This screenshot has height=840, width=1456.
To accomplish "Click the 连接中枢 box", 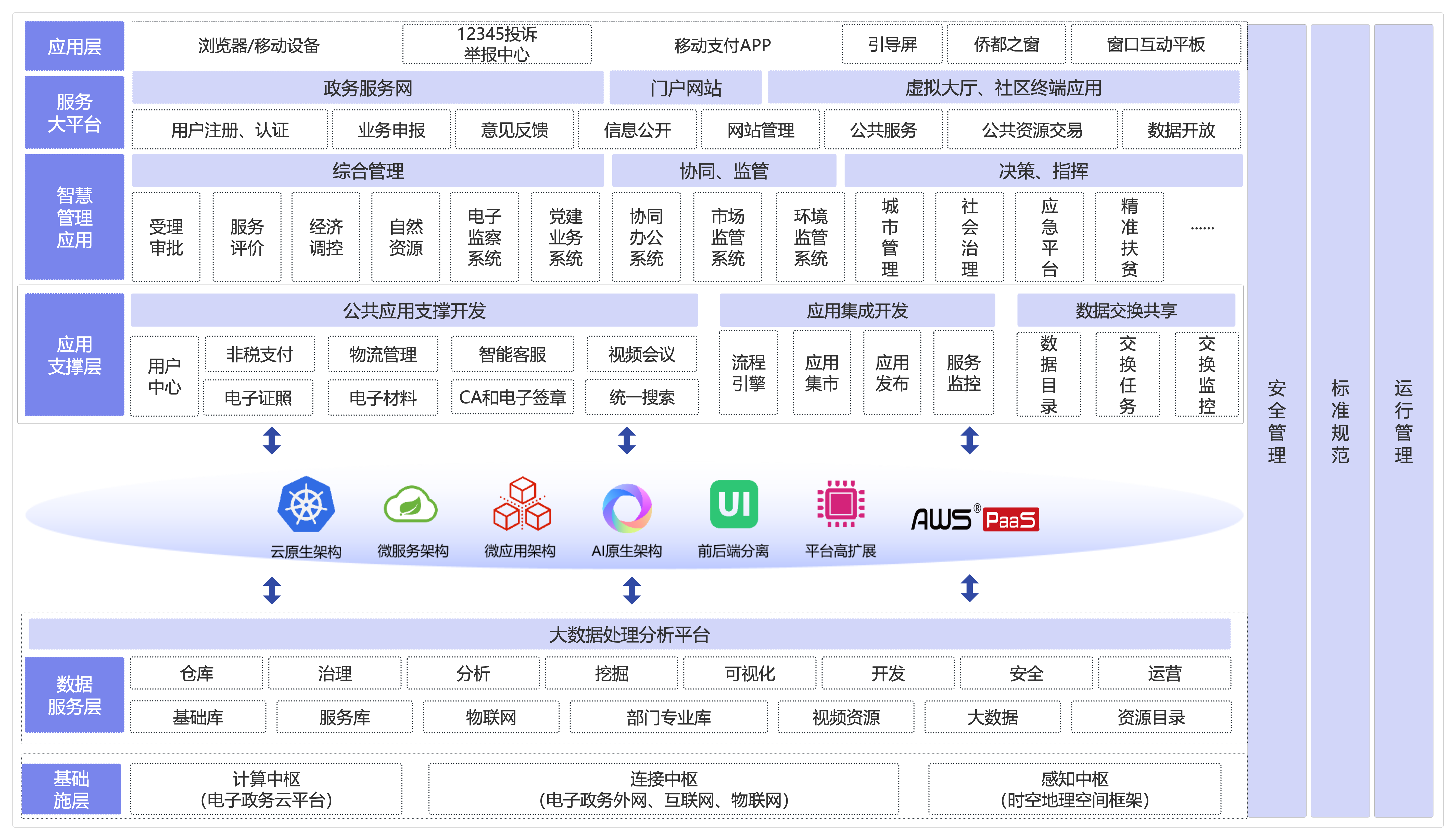I will pos(663,789).
